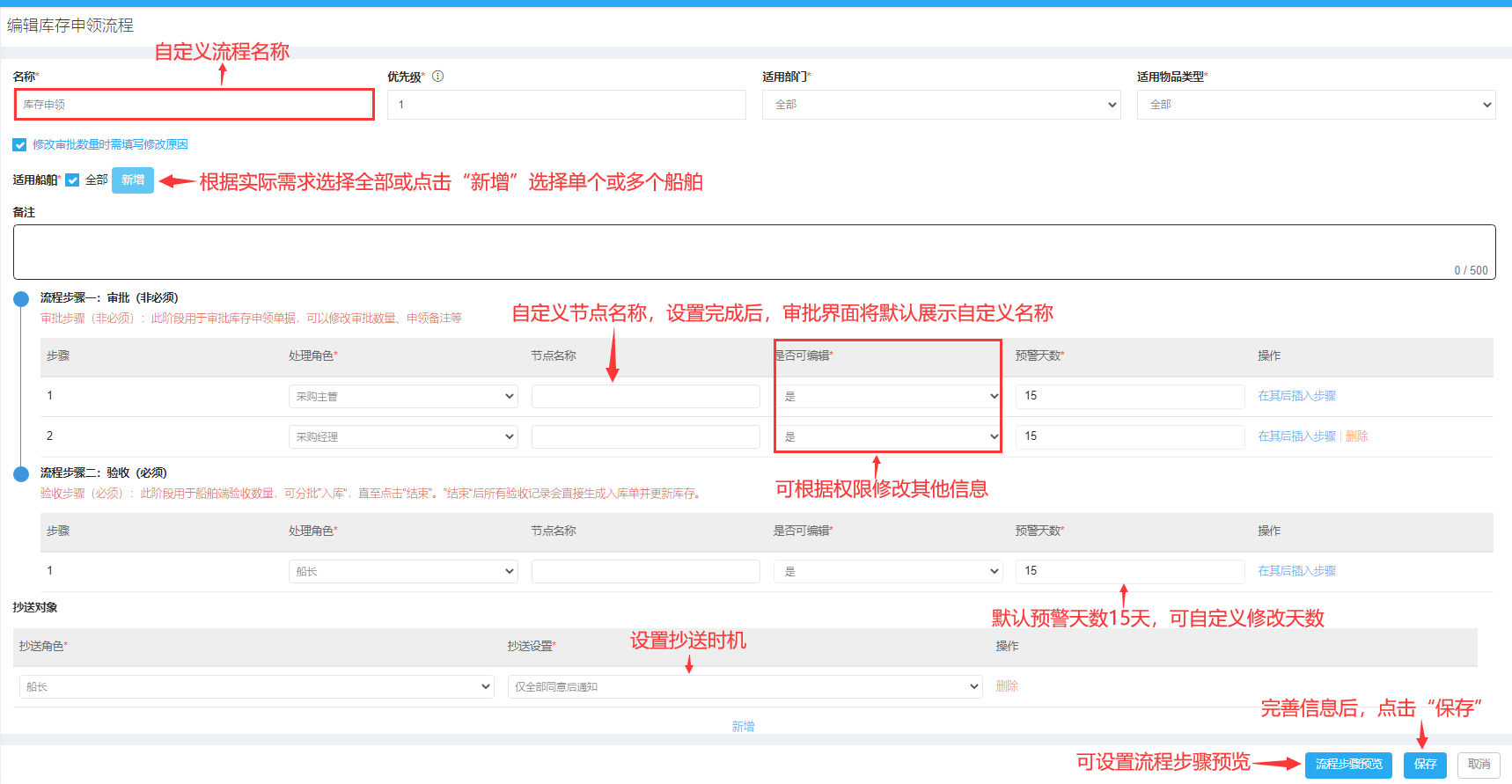The height and width of the screenshot is (784, 1512).
Task: Toggle the 适用船舶 全部 checkbox
Action: 72,180
